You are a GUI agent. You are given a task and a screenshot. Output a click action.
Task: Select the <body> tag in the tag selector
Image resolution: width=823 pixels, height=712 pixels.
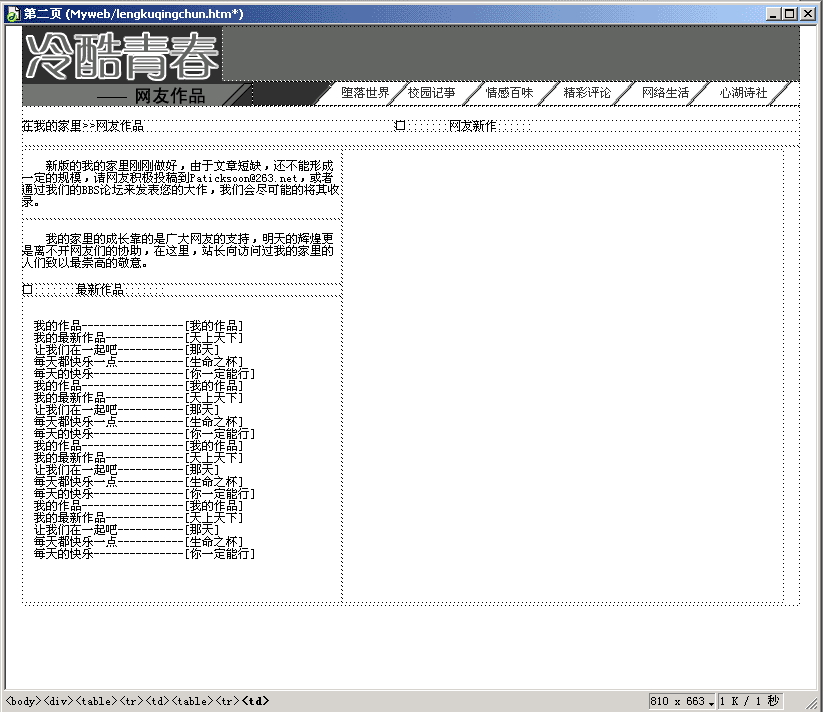coord(22,702)
